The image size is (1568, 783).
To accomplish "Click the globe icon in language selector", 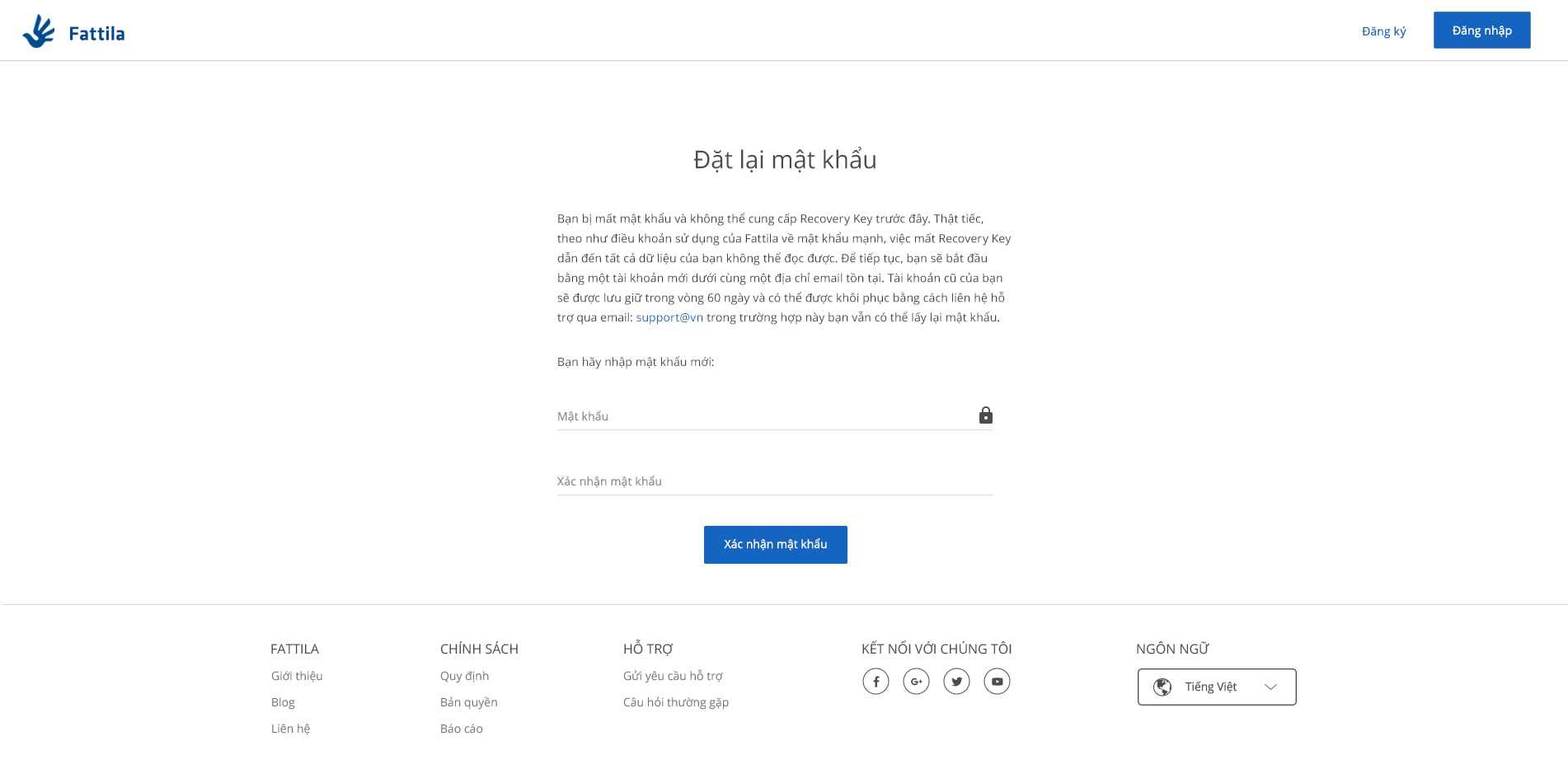I will pyautogui.click(x=1162, y=687).
